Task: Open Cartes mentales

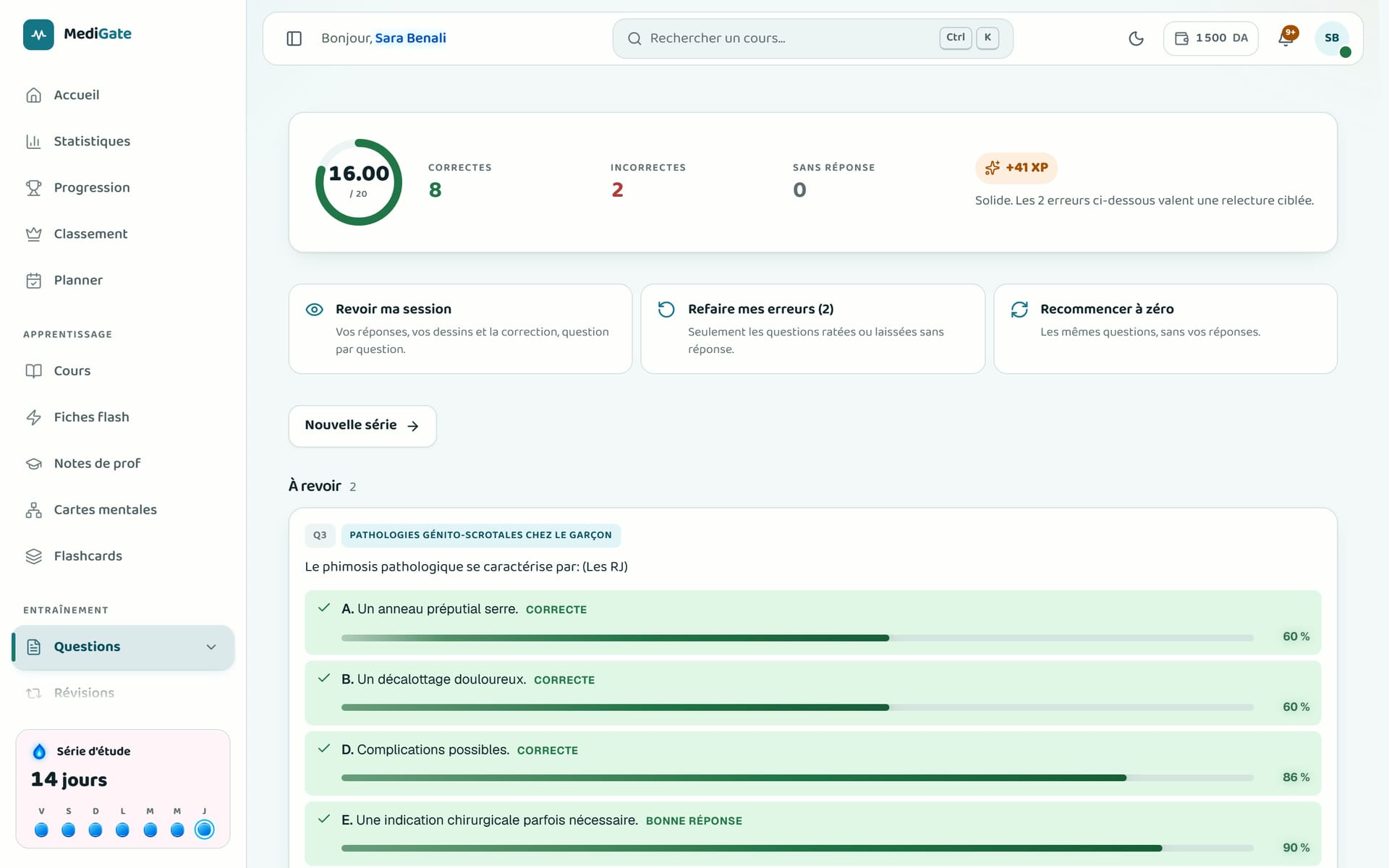Action: (x=123, y=509)
